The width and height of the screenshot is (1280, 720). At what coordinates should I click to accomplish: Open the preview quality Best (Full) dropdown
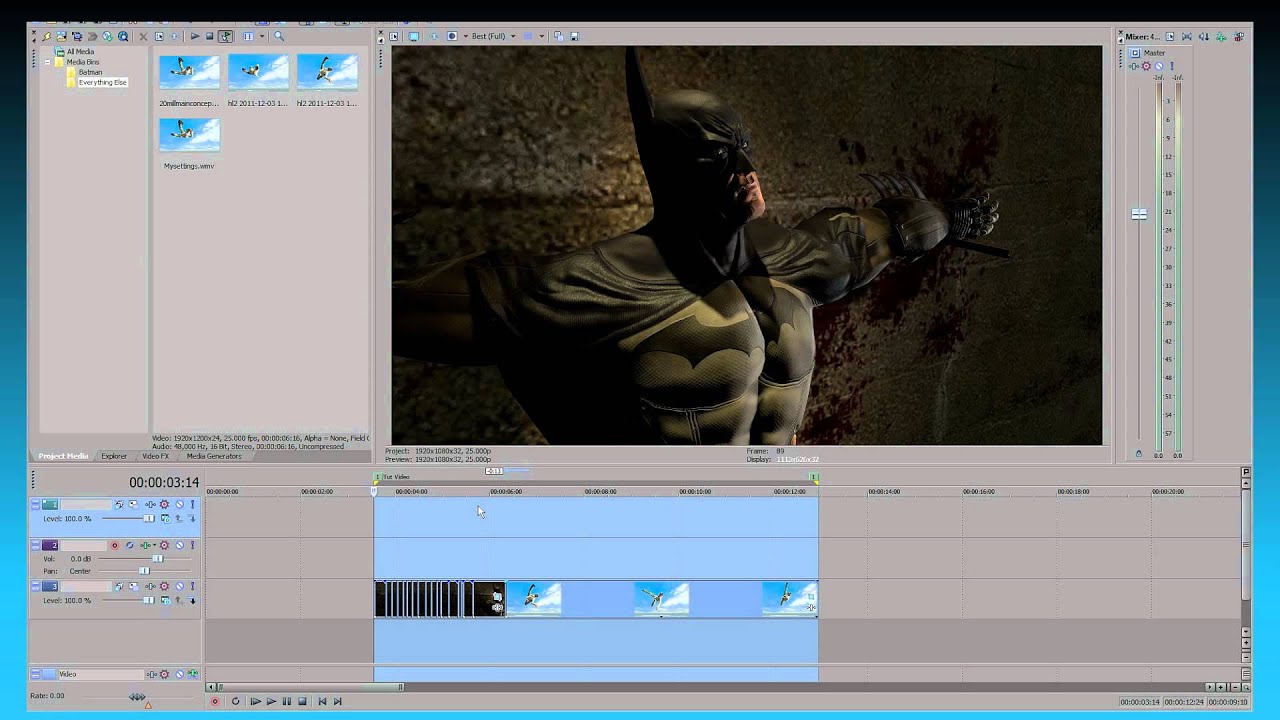(494, 36)
